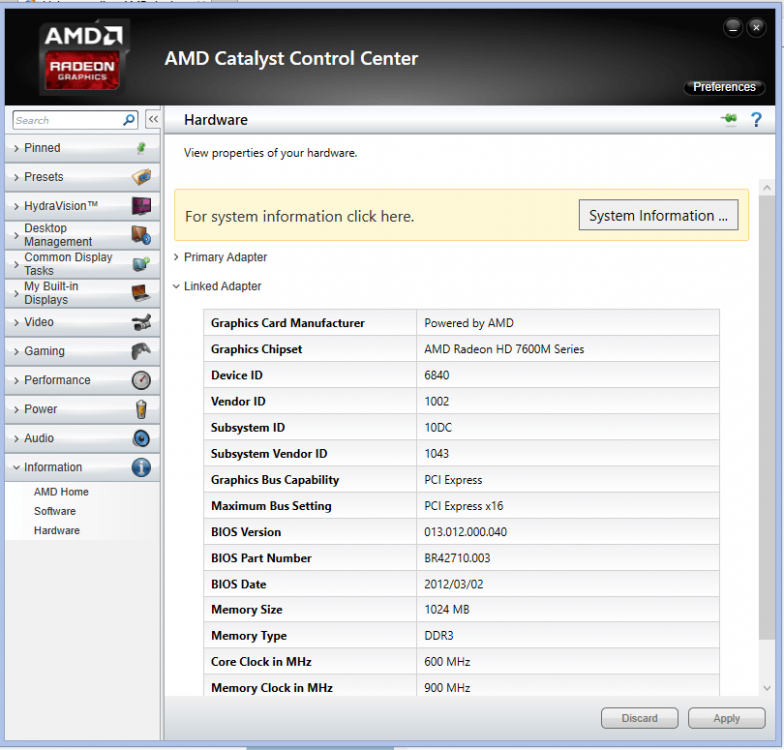Select the Memory Clock value '900 MHz'
The width and height of the screenshot is (784, 750).
coord(447,688)
